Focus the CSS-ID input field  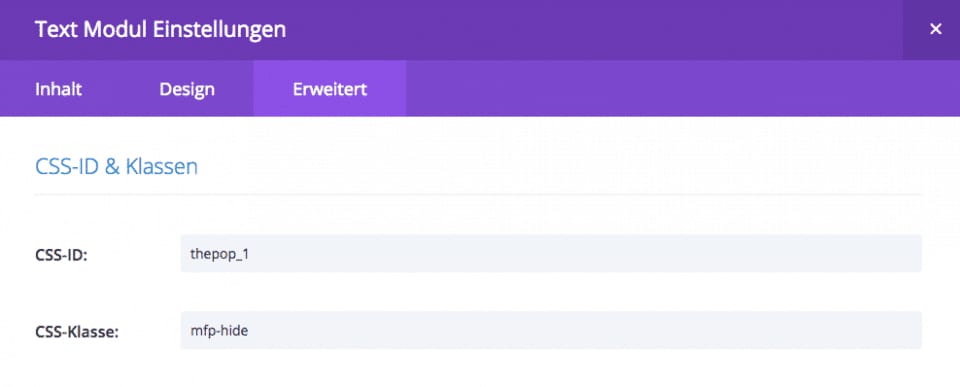[551, 254]
